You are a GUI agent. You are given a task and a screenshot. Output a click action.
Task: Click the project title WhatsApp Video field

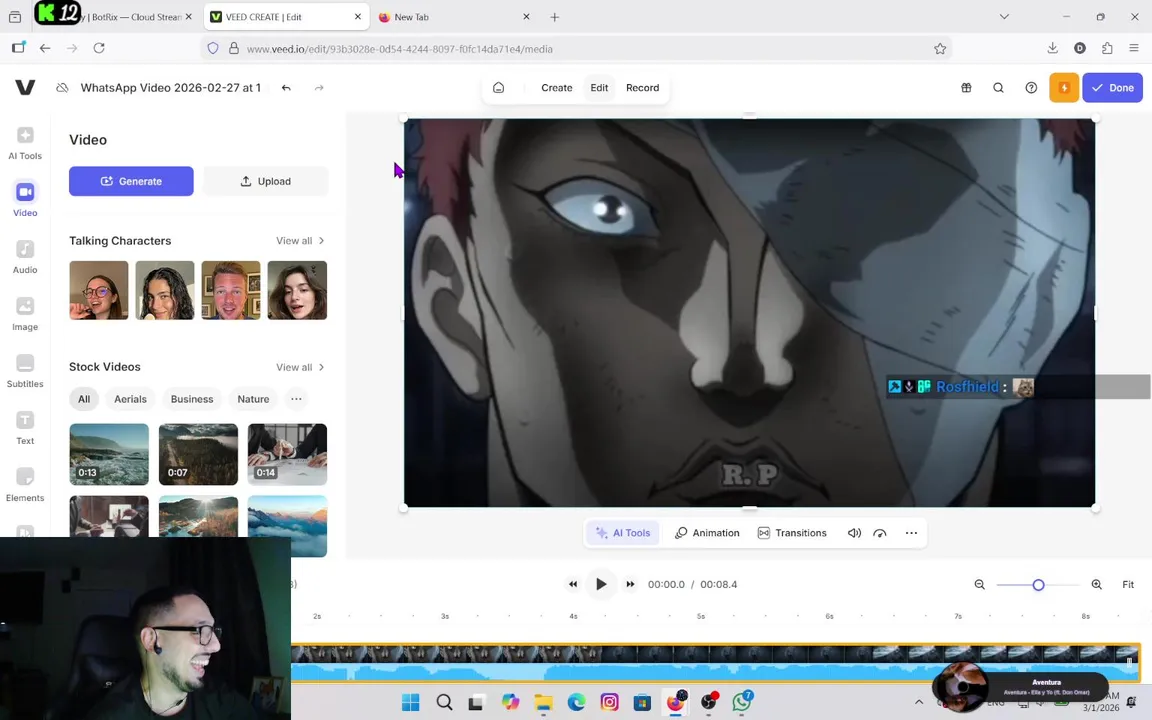tap(170, 87)
